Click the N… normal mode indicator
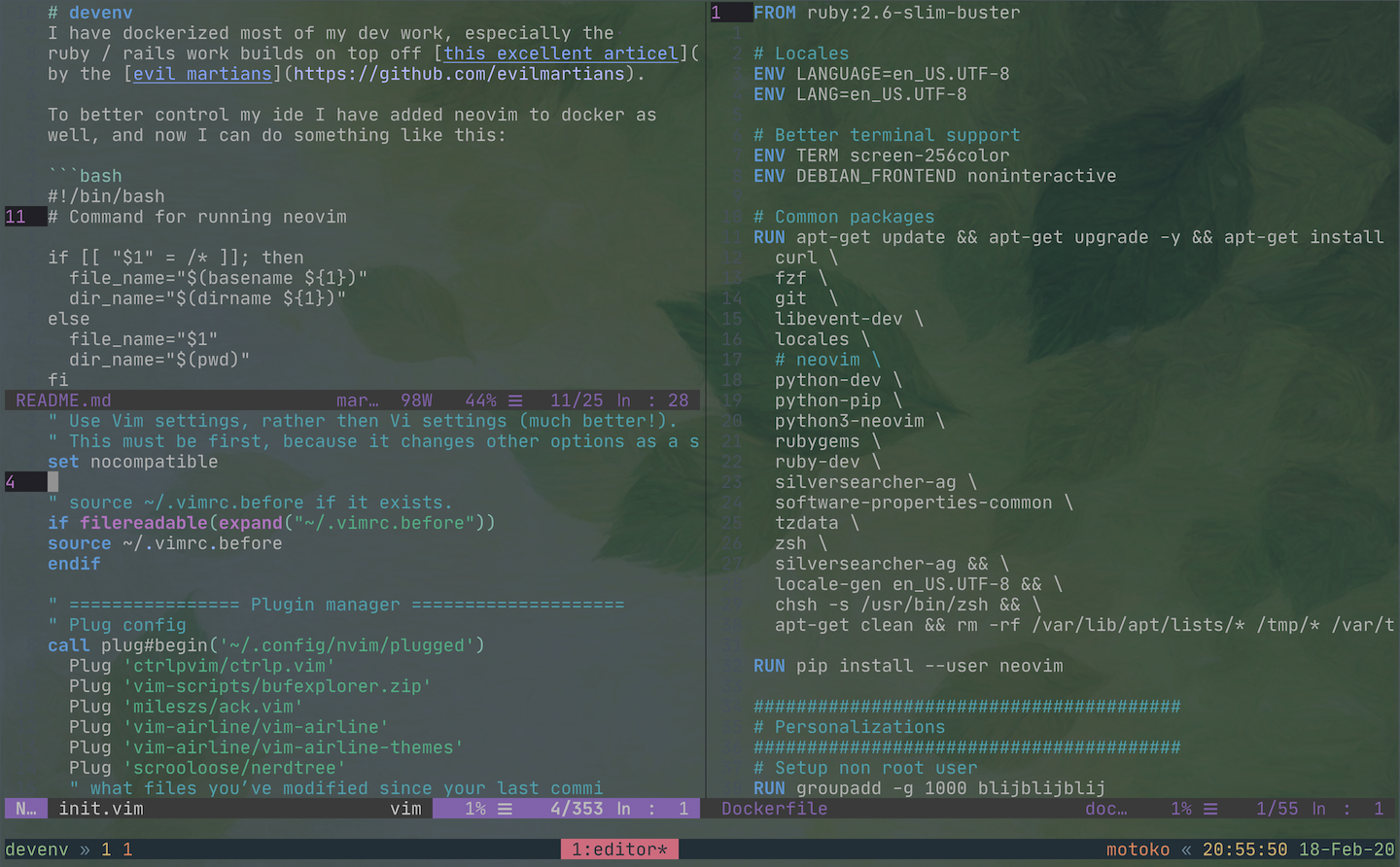 click(26, 809)
